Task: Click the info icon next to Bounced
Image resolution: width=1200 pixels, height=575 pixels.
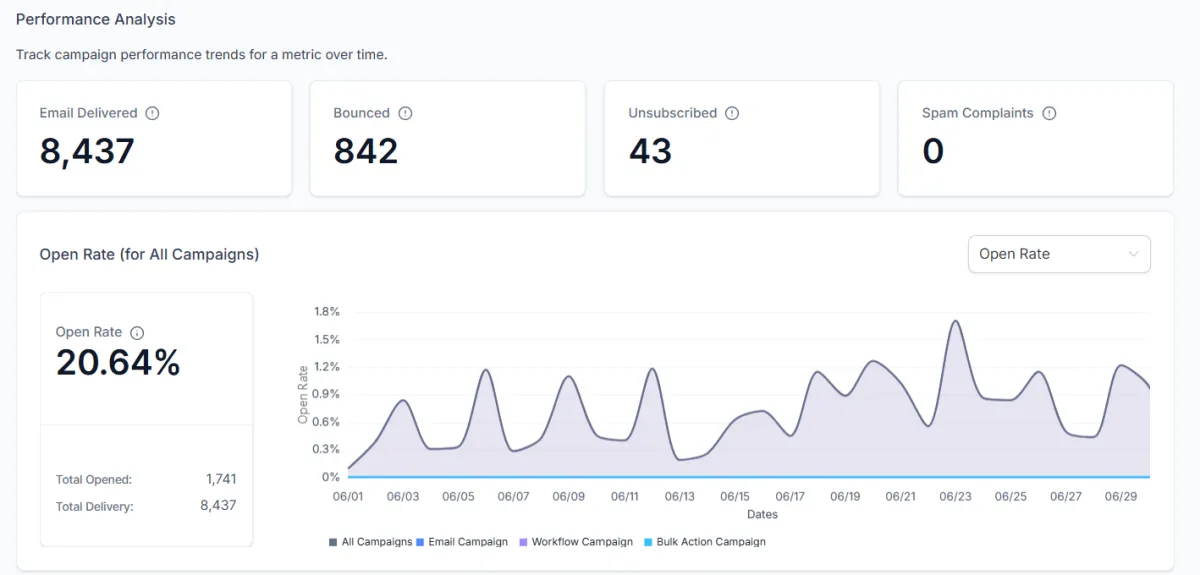Action: point(405,113)
